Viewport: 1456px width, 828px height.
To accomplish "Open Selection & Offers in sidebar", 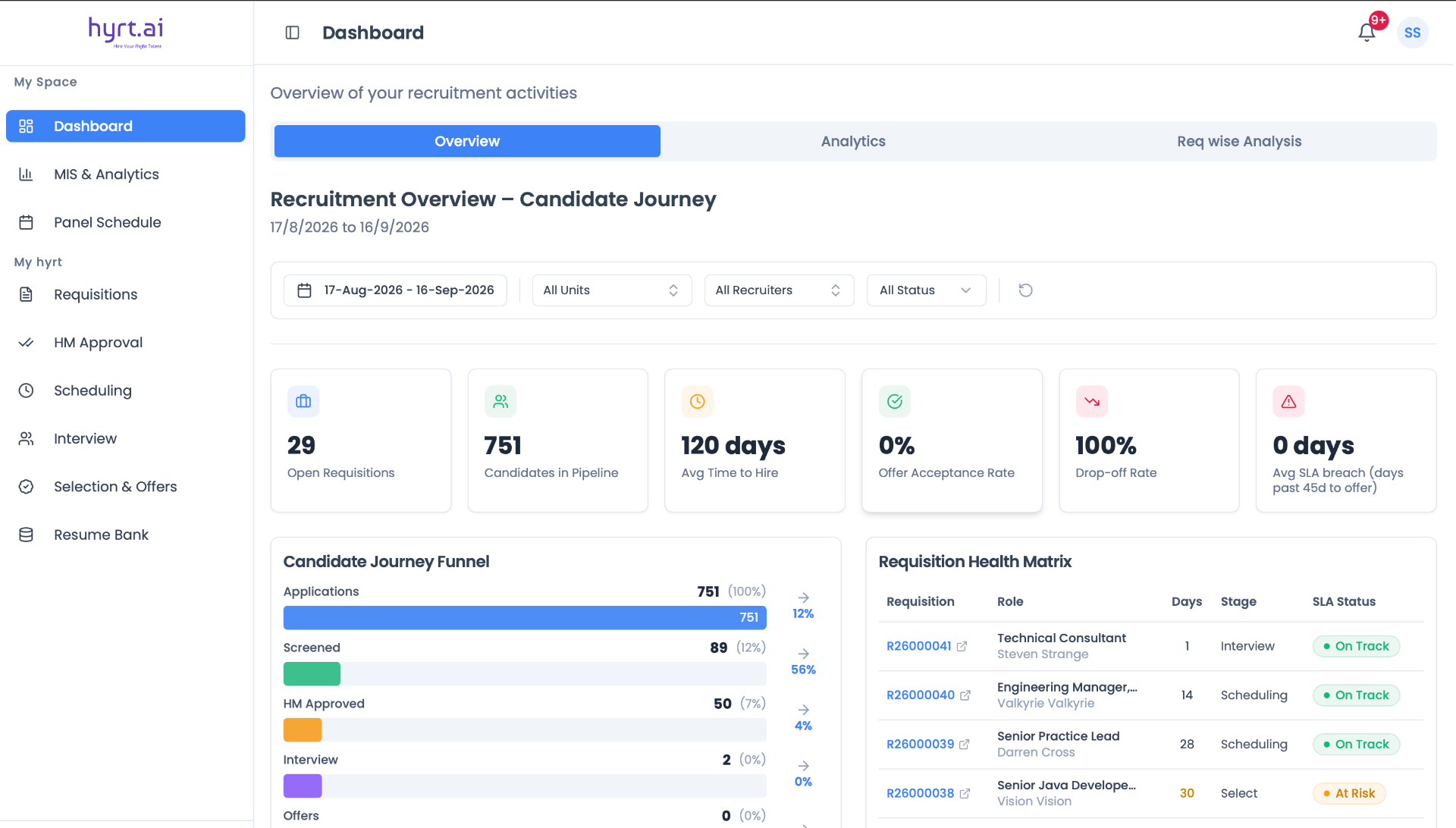I will [x=125, y=487].
